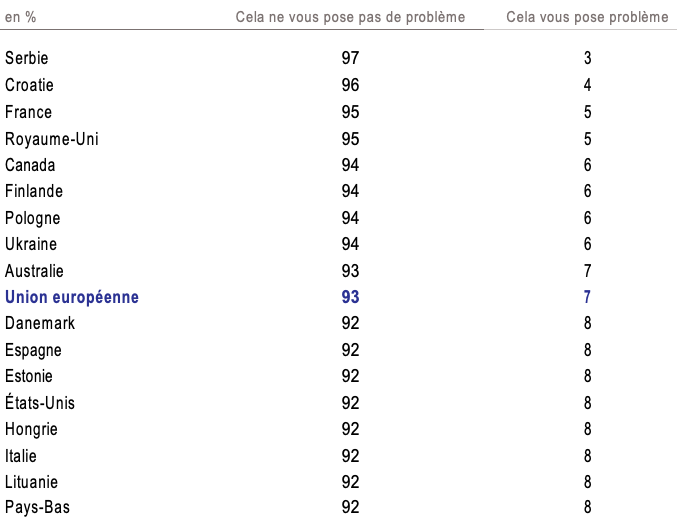Click the blue value 7 for Union européenne
Image resolution: width=677 pixels, height=520 pixels.
[588, 297]
